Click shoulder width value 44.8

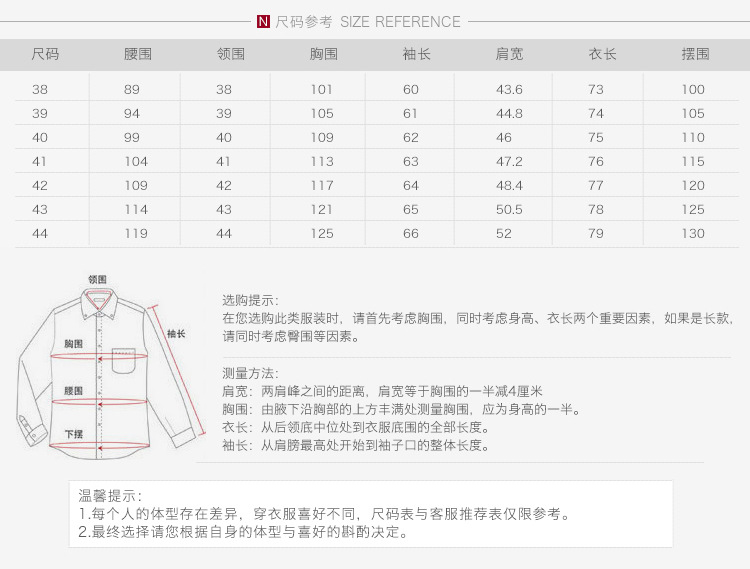[509, 113]
